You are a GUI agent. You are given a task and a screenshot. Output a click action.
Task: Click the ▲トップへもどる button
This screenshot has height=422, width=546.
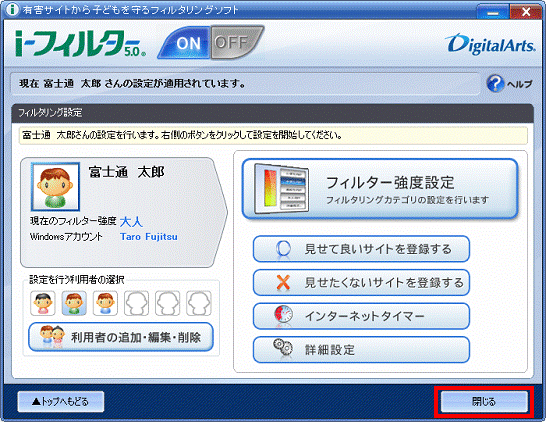(x=61, y=401)
